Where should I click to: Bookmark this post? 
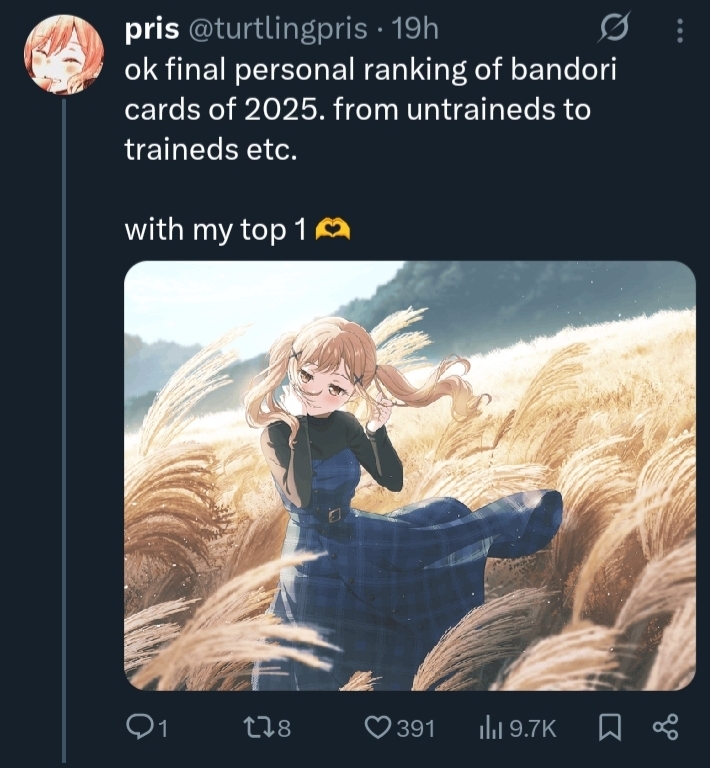tap(610, 727)
